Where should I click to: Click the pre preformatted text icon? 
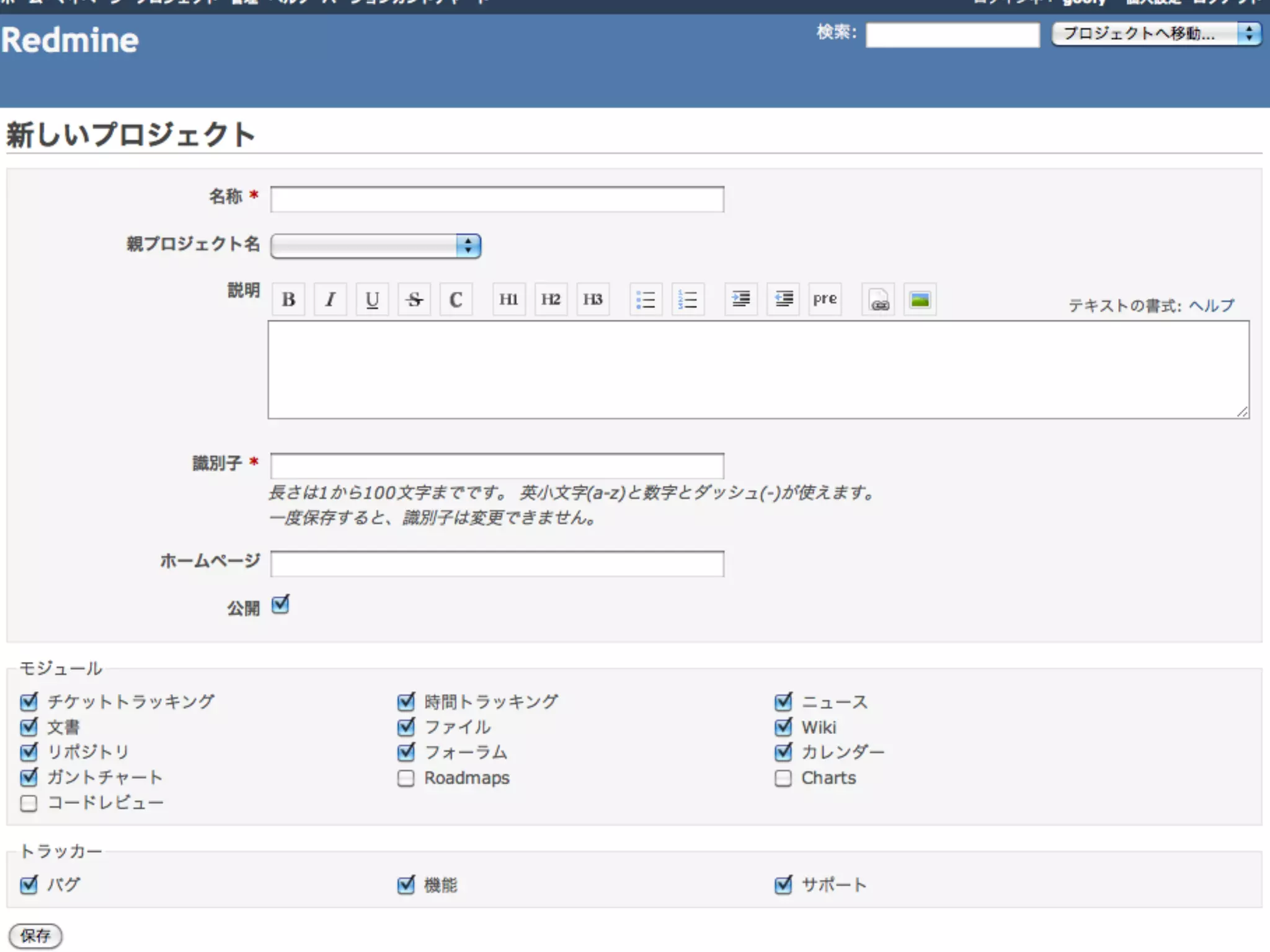[825, 300]
